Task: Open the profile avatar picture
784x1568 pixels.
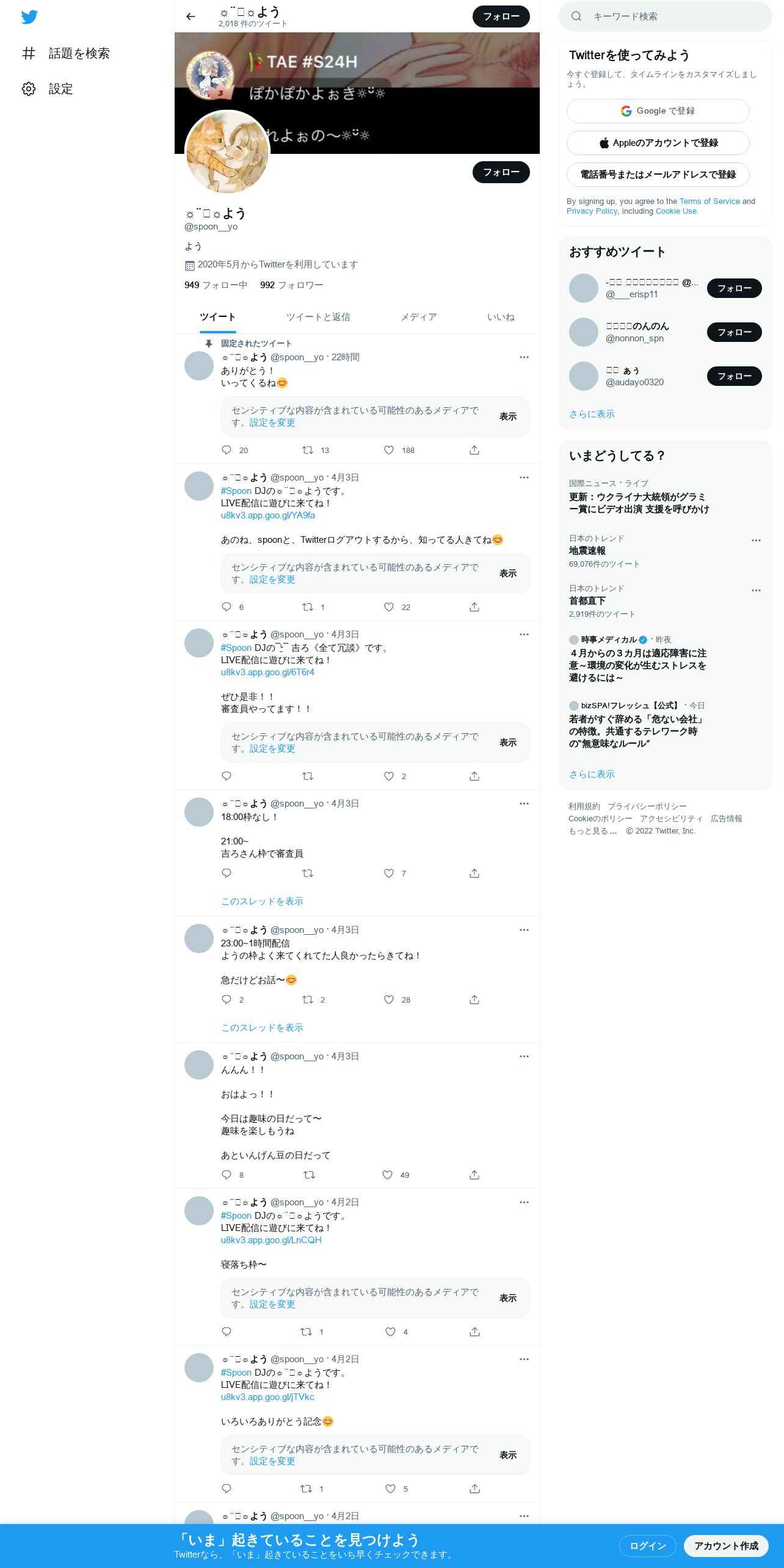Action: point(227,153)
